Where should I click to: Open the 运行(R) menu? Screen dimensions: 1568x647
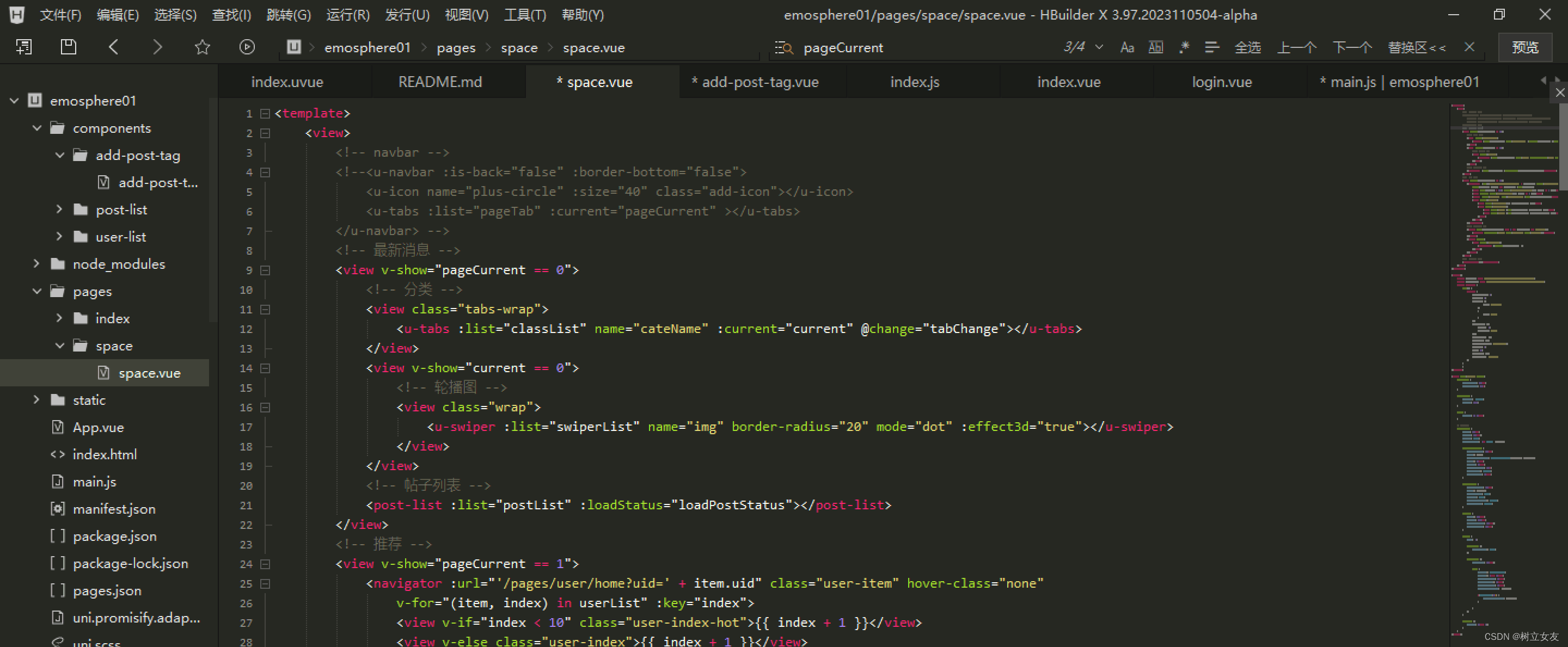click(x=347, y=15)
